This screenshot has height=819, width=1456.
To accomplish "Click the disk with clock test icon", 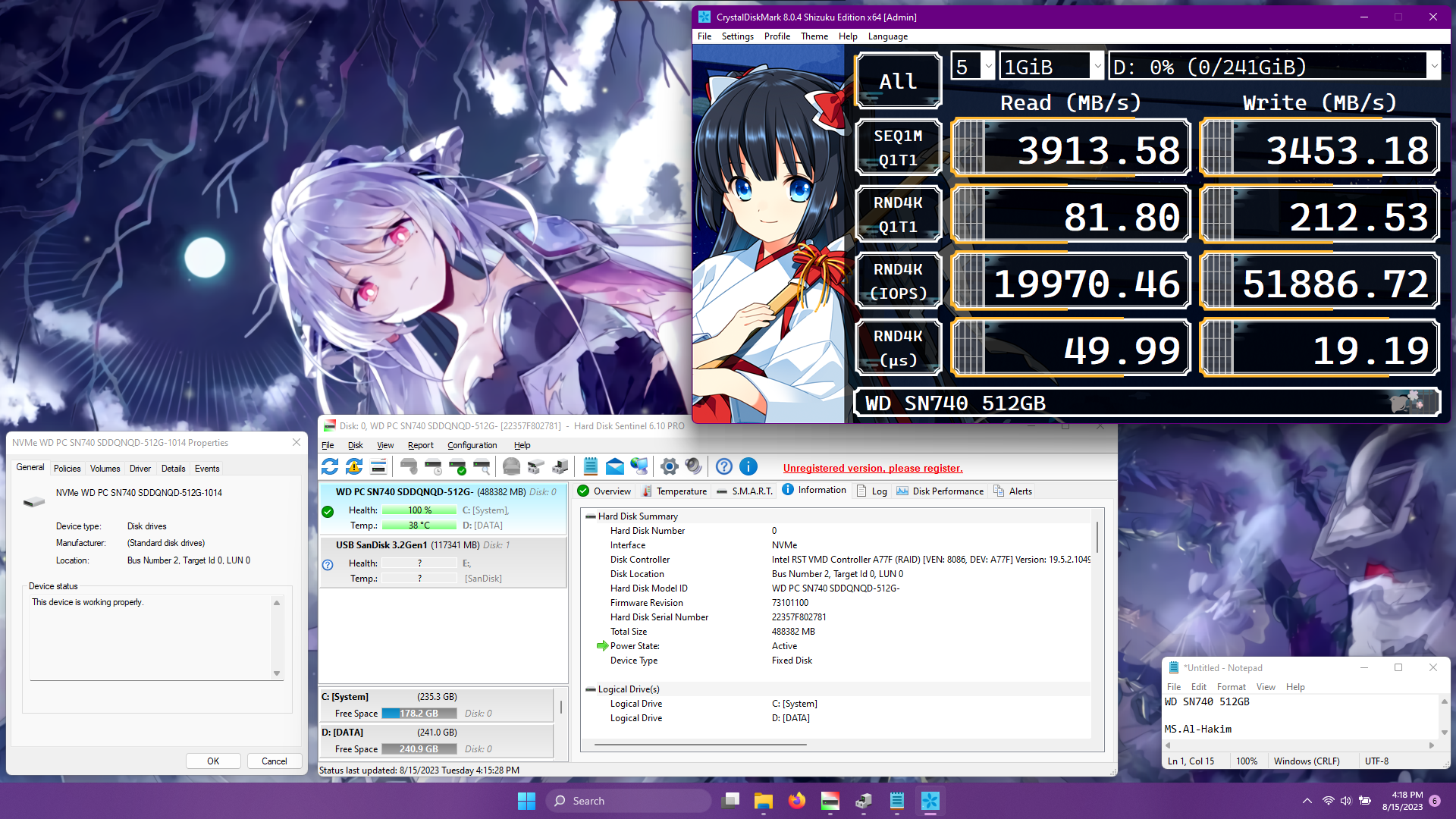I will tap(433, 466).
